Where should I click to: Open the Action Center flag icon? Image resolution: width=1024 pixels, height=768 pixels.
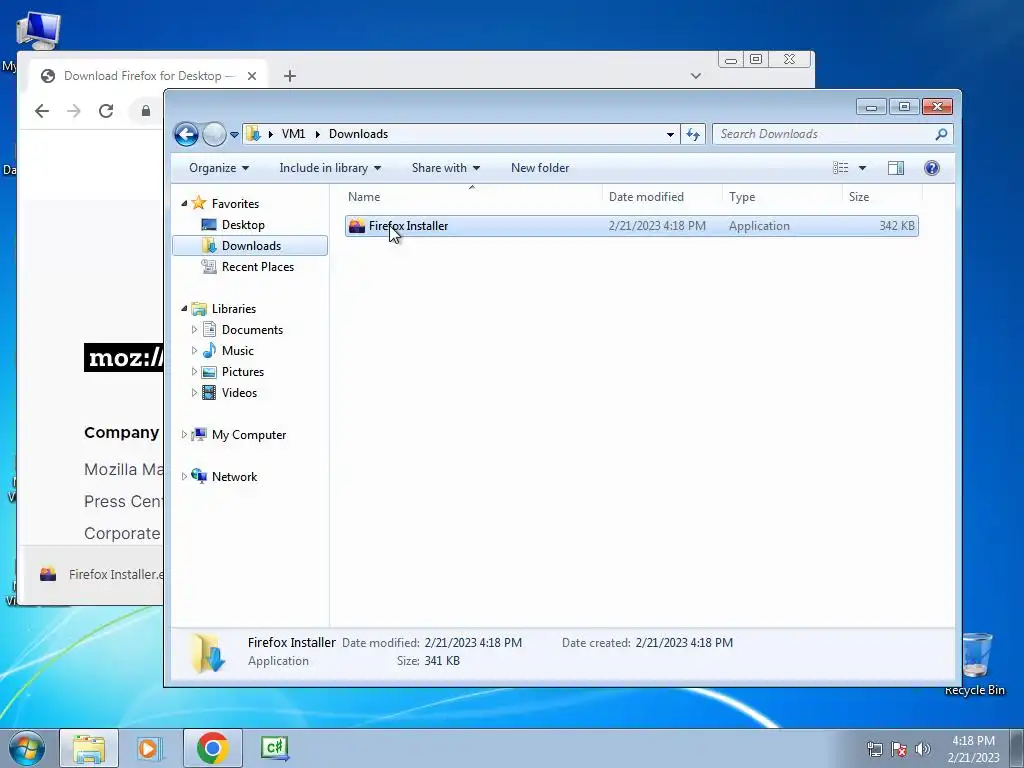[899, 749]
